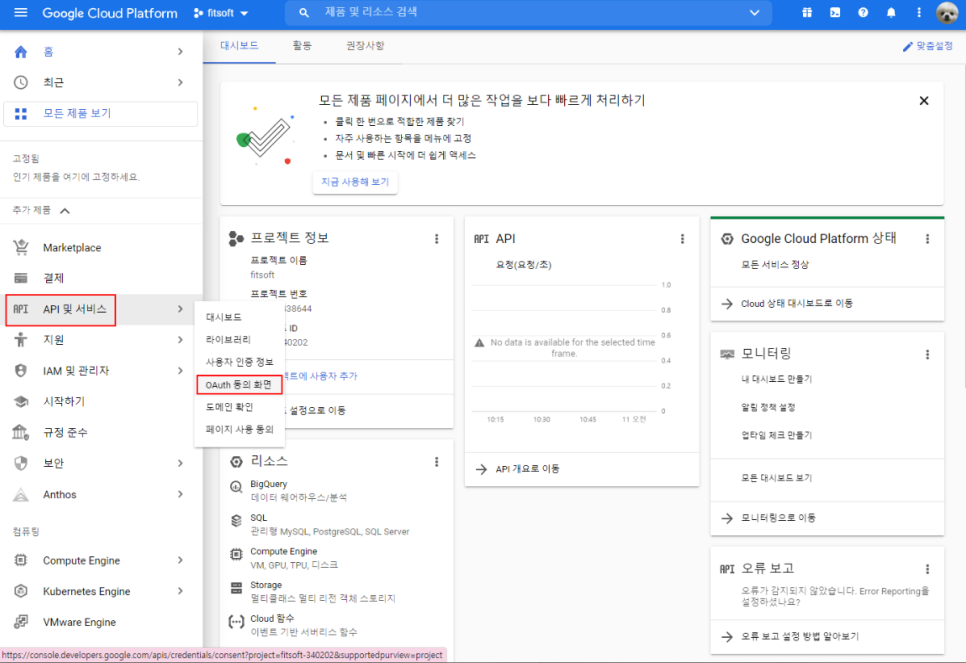Image resolution: width=966 pixels, height=663 pixels.
Task: Open user account avatar
Action: pyautogui.click(x=947, y=12)
